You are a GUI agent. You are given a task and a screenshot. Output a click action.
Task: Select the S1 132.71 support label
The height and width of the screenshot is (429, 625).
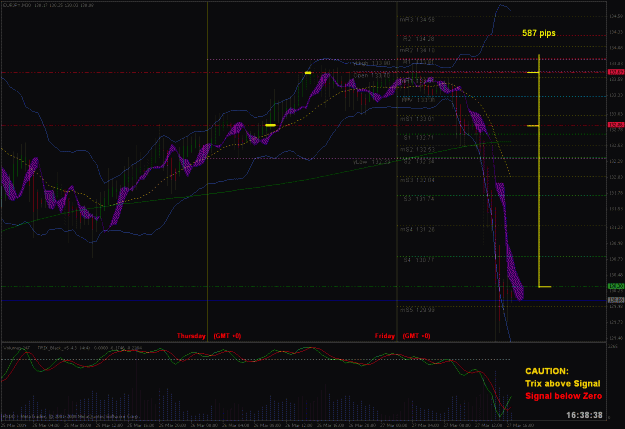click(x=419, y=138)
